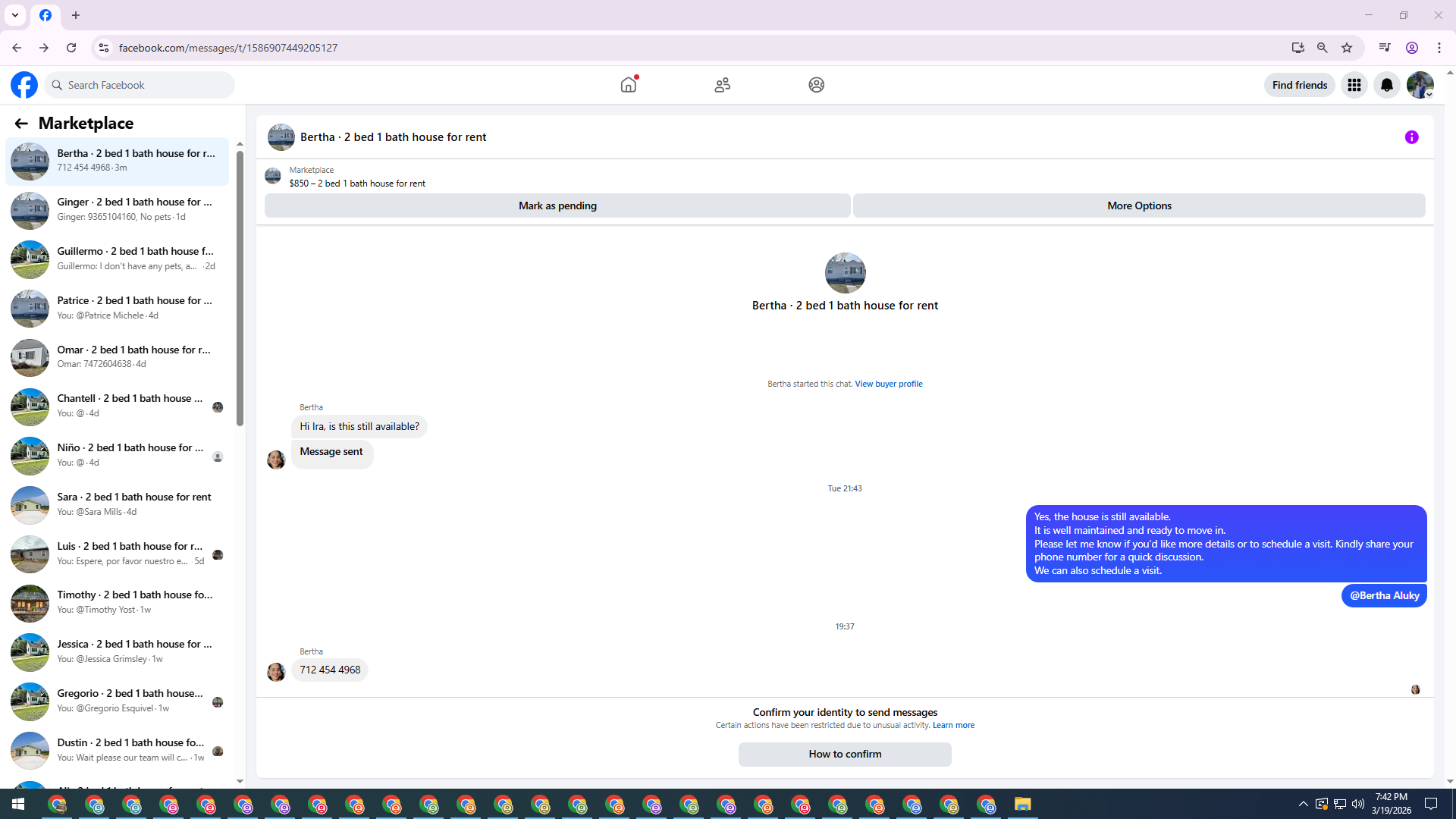This screenshot has height=819, width=1456.
Task: Show hidden icons in system tray
Action: coord(1303,804)
